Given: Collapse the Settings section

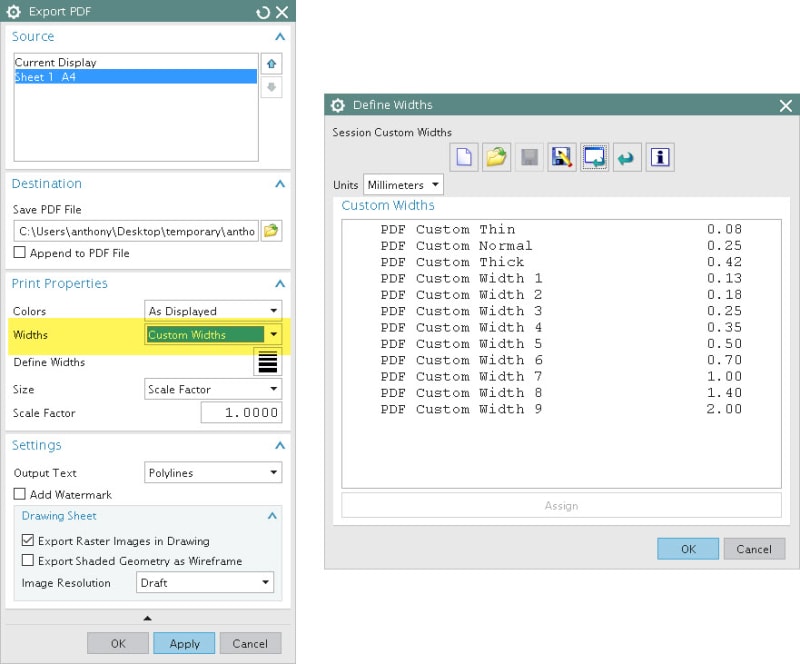Looking at the screenshot, I should coord(280,446).
